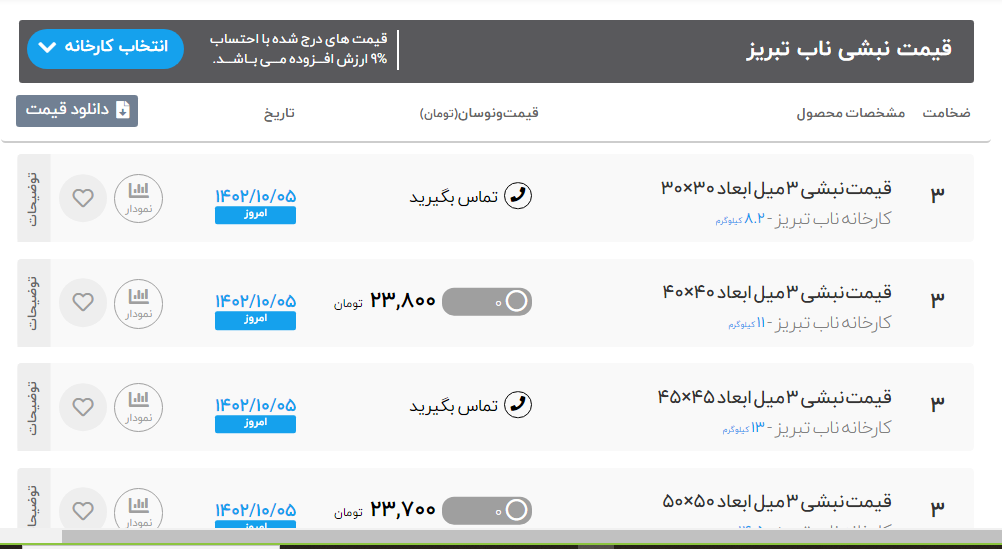This screenshot has width=1002, height=549.
Task: Favorite the 30×30 angle iron with heart icon
Action: (x=84, y=197)
